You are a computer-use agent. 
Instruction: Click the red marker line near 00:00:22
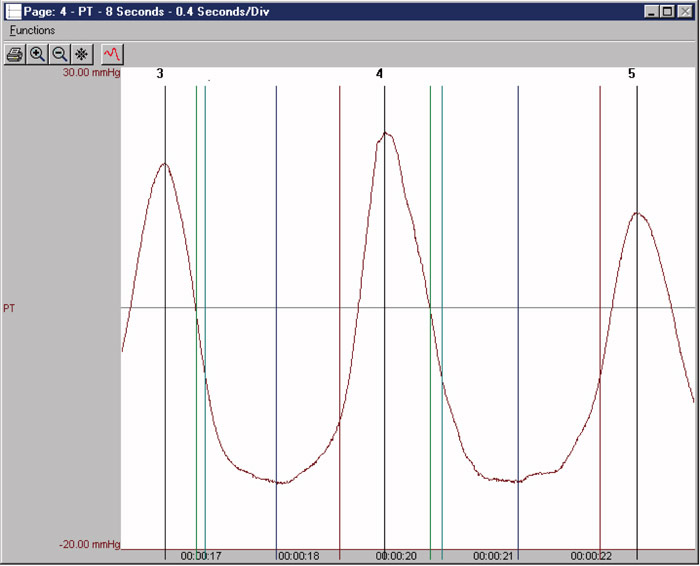coord(600,321)
